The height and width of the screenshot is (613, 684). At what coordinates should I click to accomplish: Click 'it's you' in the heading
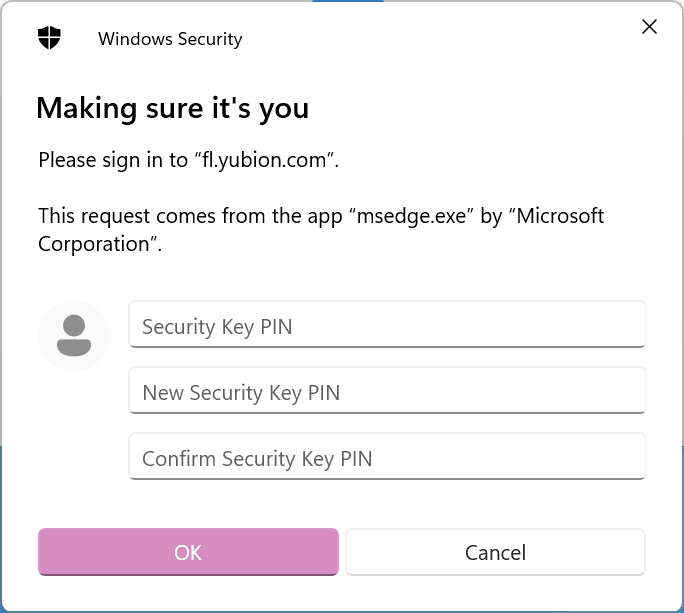(x=260, y=109)
